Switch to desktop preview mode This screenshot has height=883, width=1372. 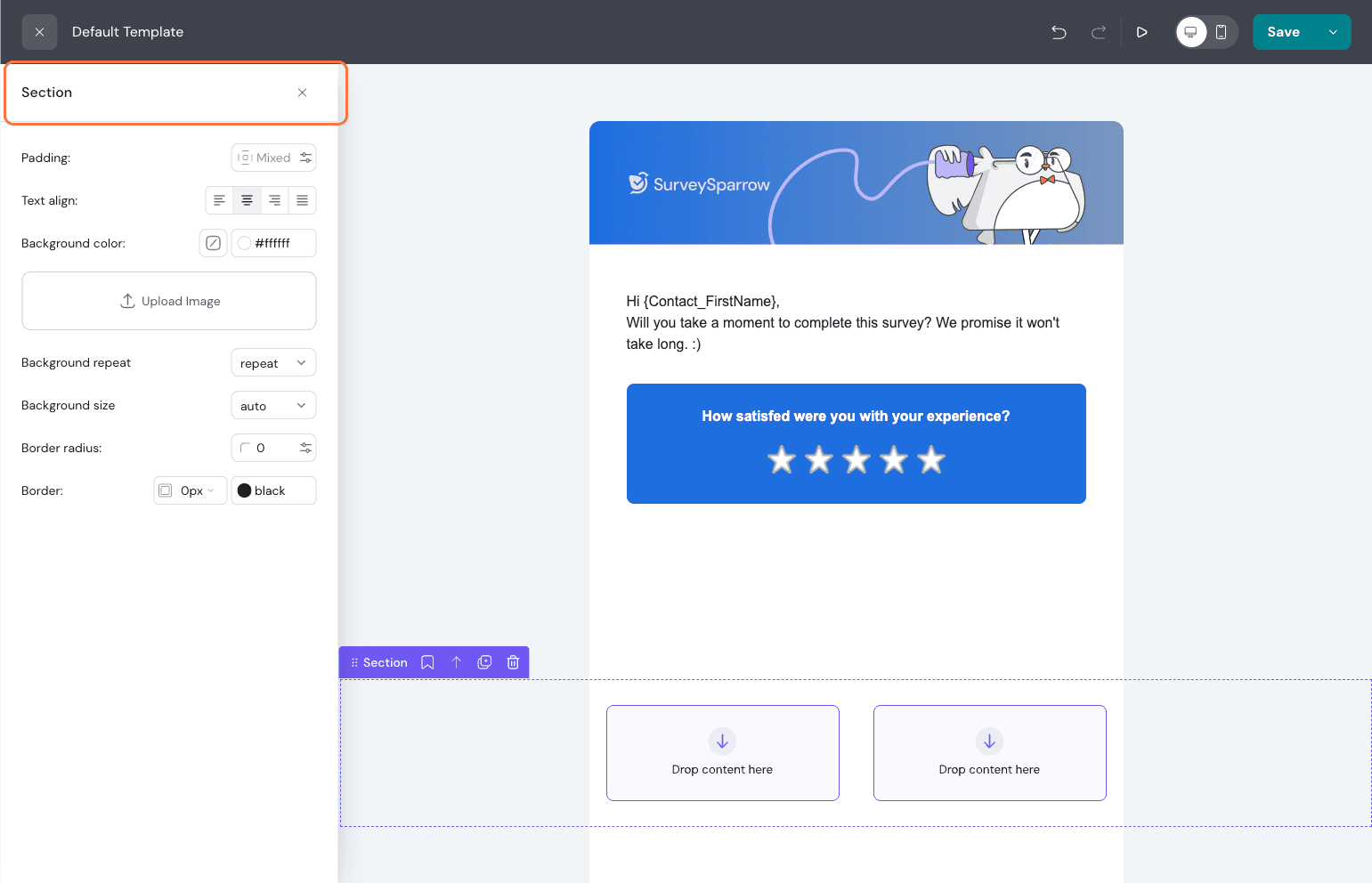[1191, 32]
